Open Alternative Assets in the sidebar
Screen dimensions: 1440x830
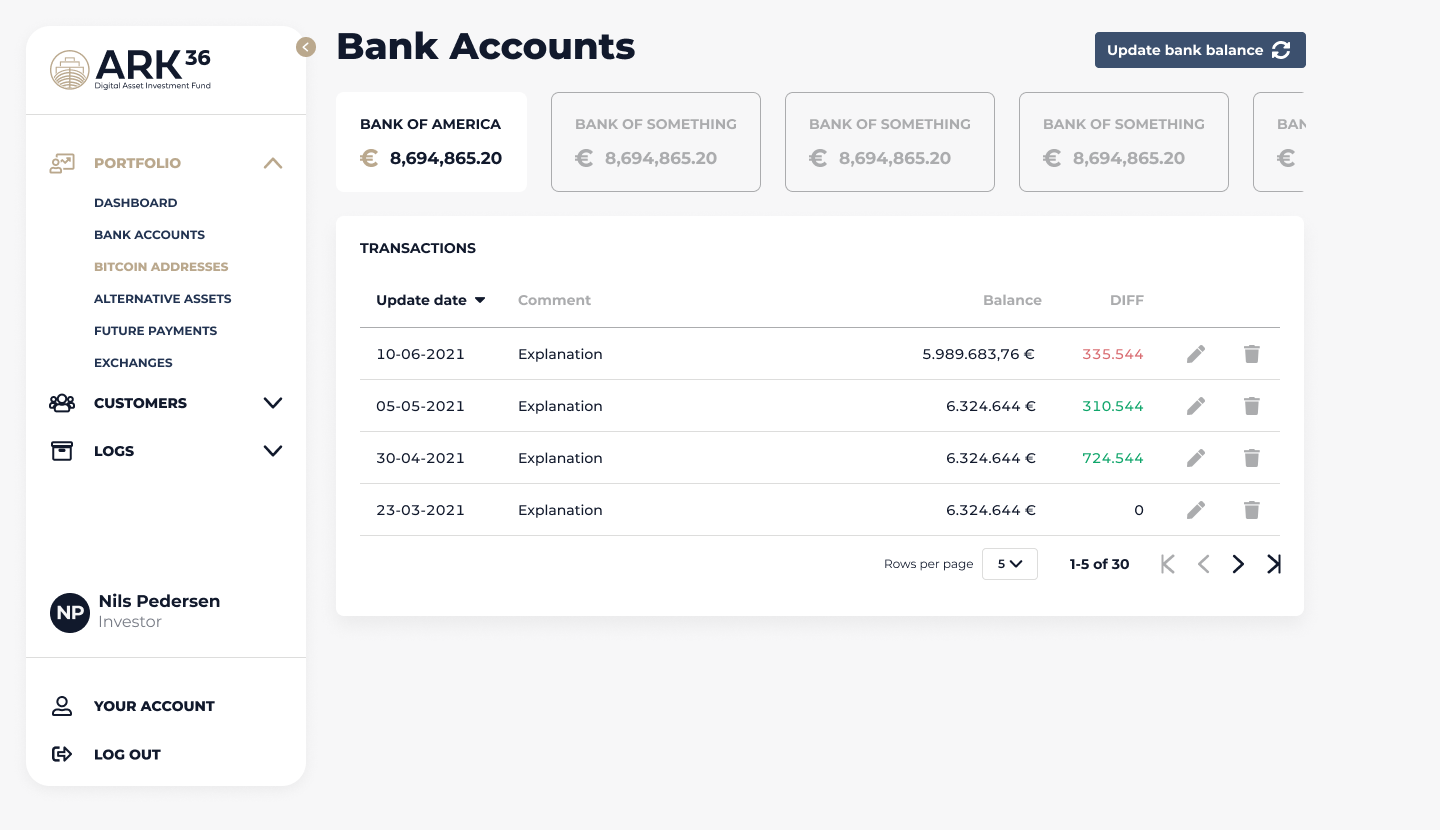pyautogui.click(x=163, y=299)
